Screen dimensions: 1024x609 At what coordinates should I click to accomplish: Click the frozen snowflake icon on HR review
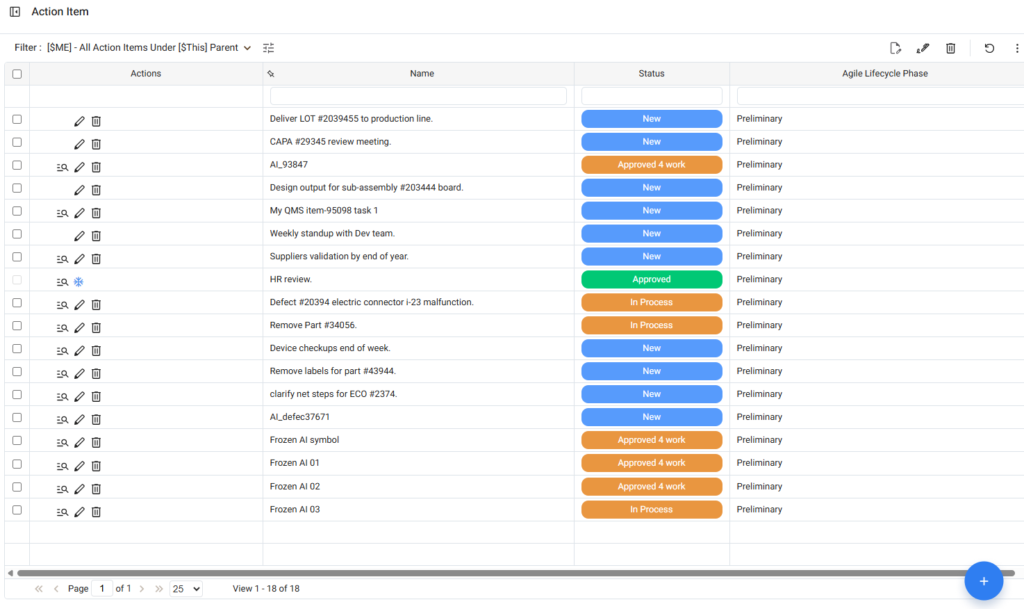click(x=79, y=282)
